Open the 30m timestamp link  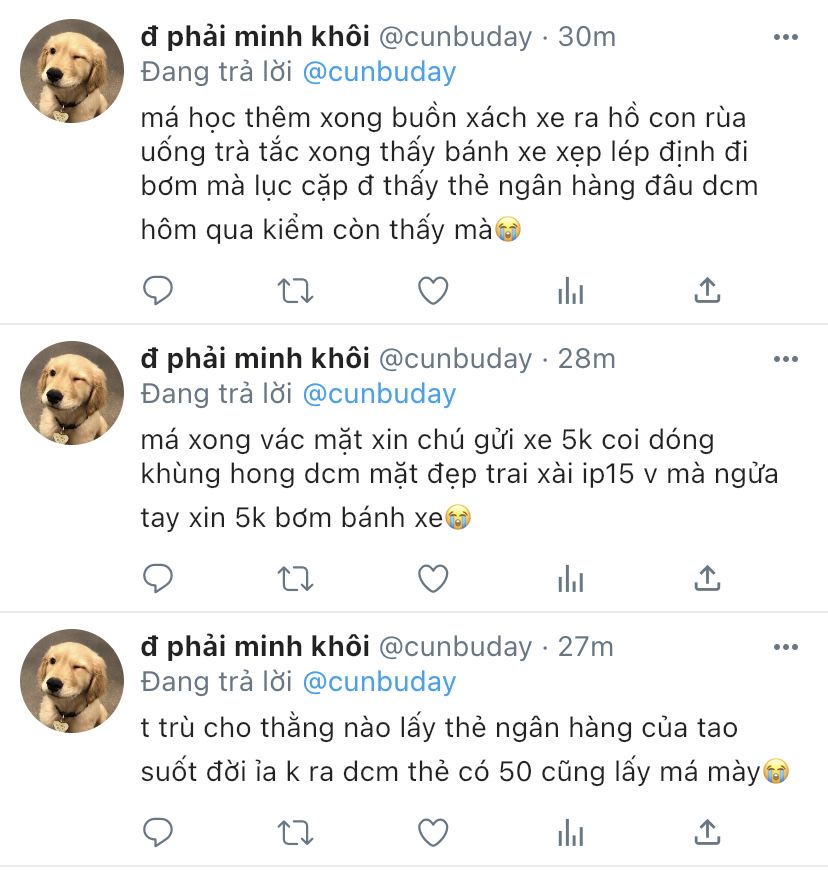click(587, 38)
